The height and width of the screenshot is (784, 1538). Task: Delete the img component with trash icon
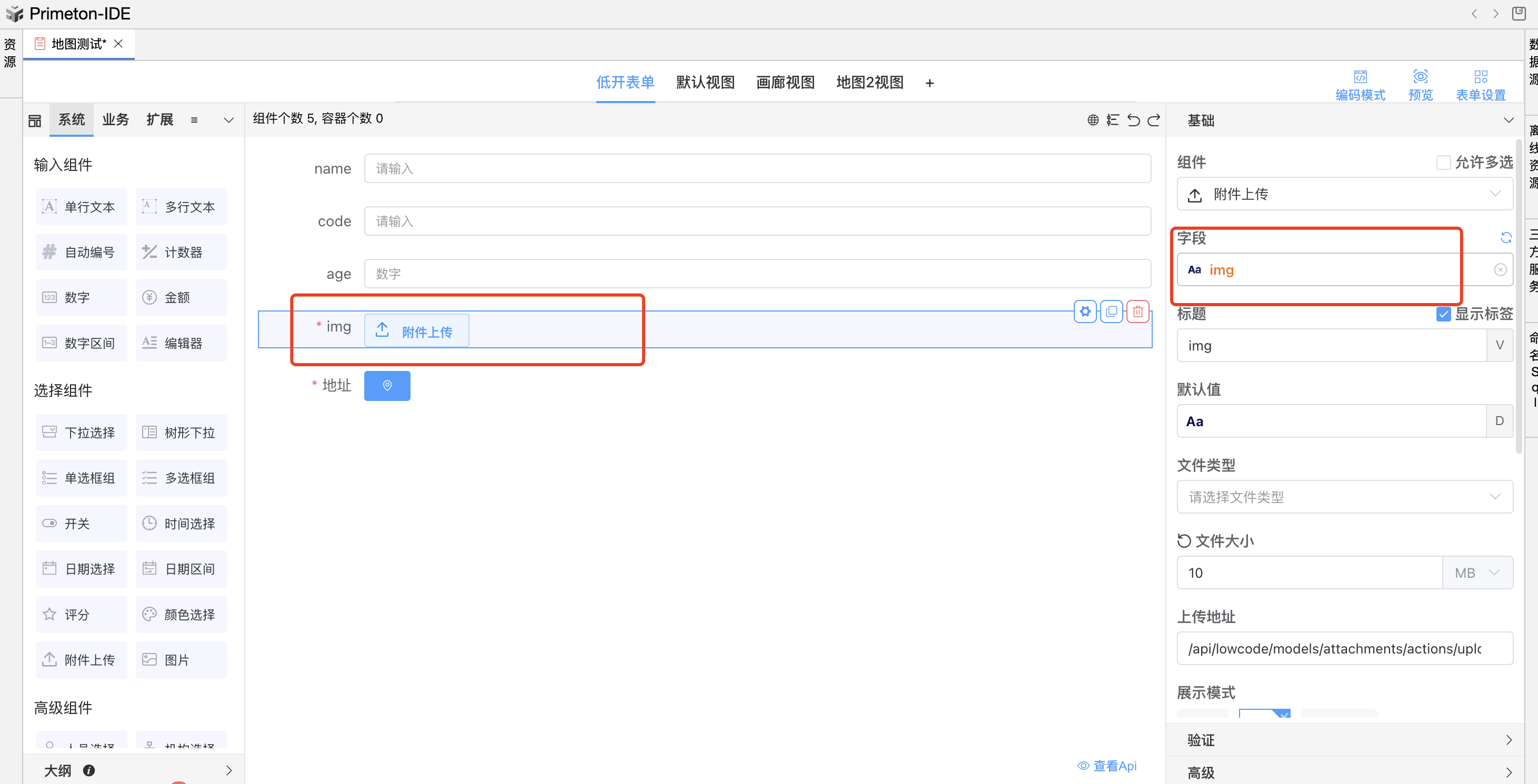tap(1137, 311)
